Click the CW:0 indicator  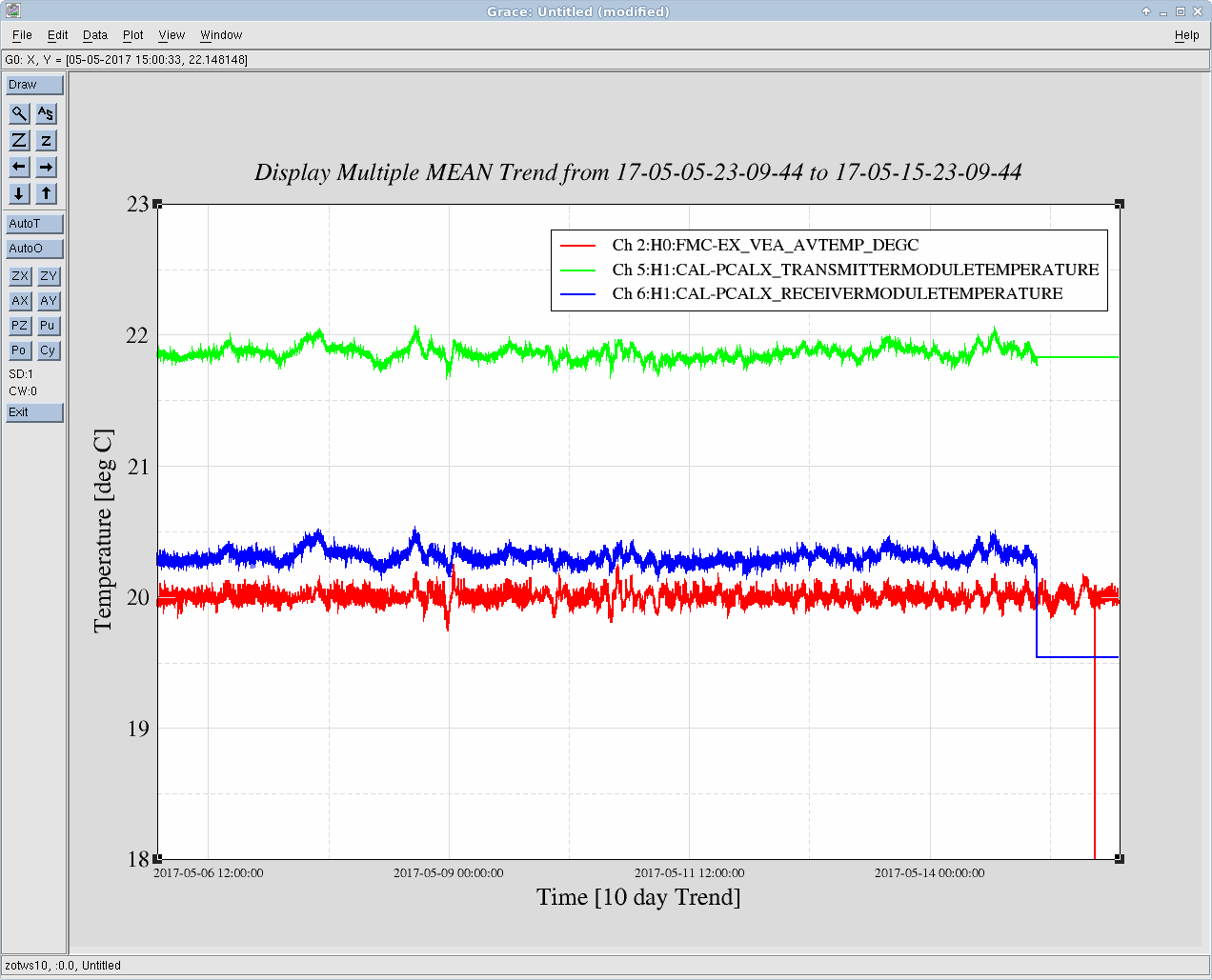click(x=23, y=391)
